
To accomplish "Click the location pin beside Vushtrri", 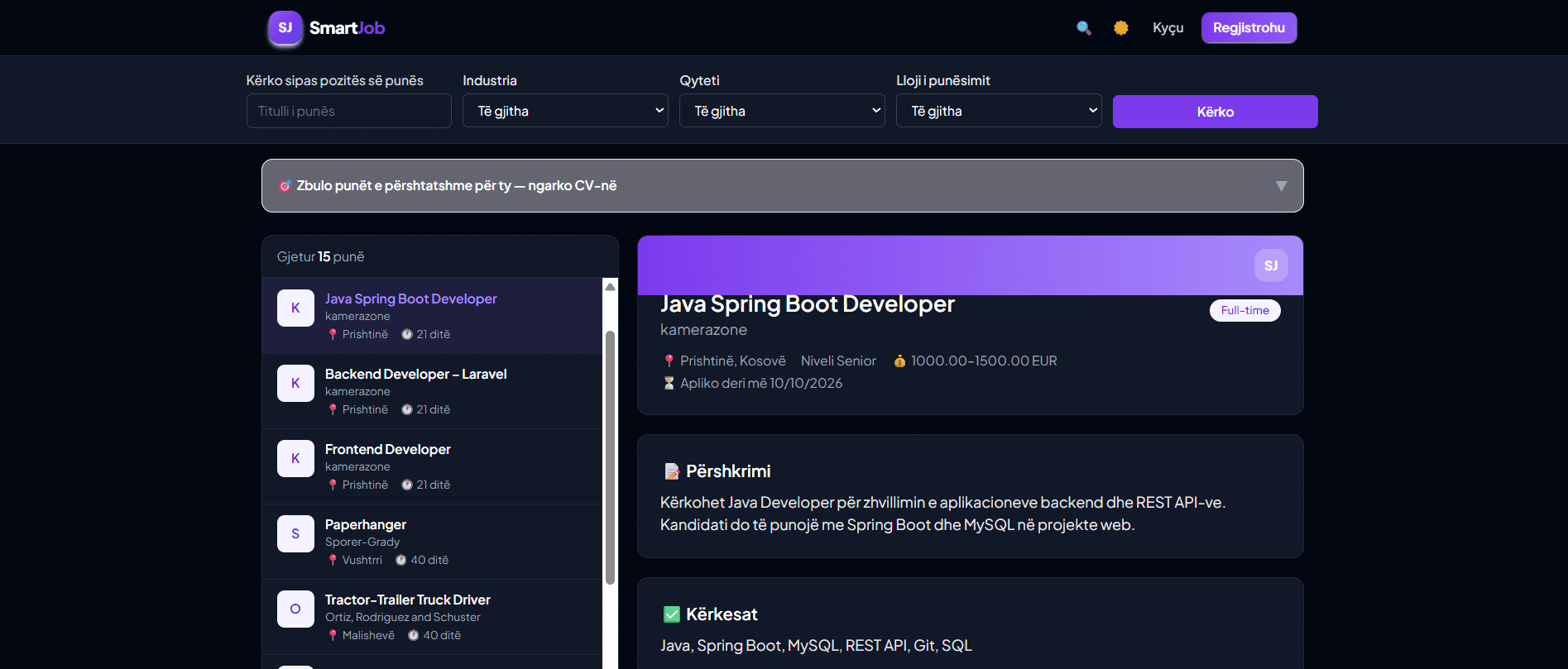I will tap(333, 560).
